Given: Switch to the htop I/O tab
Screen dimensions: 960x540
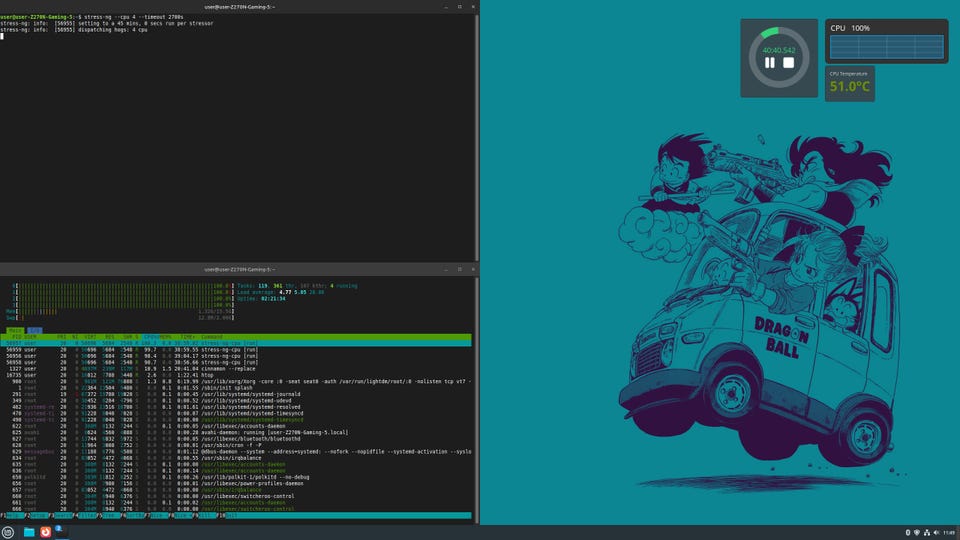Looking at the screenshot, I should 35,329.
